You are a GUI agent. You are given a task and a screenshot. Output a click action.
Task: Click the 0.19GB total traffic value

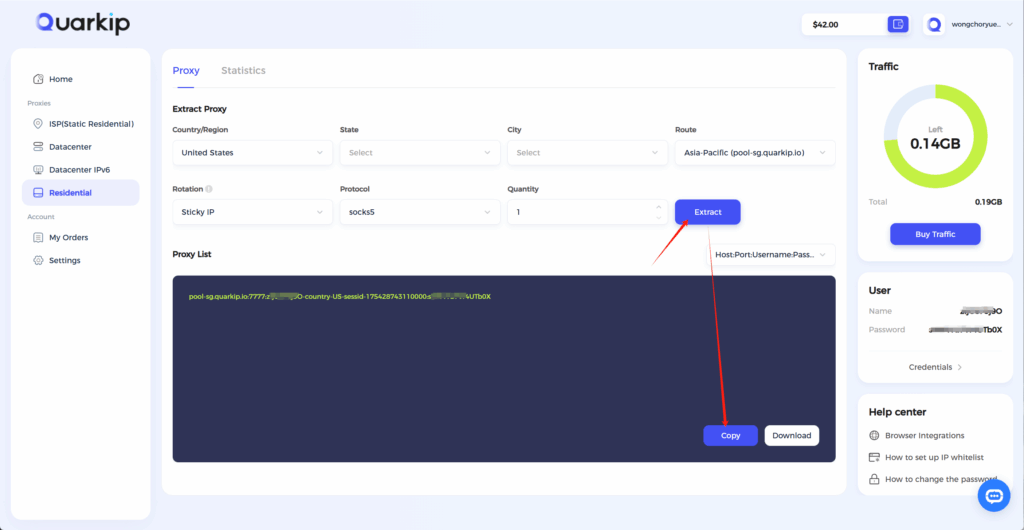click(x=988, y=202)
